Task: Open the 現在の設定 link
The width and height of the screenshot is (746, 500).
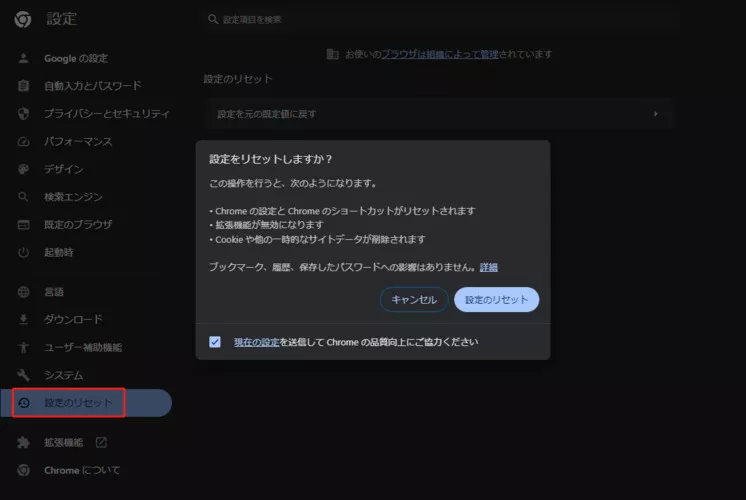Action: tap(256, 342)
